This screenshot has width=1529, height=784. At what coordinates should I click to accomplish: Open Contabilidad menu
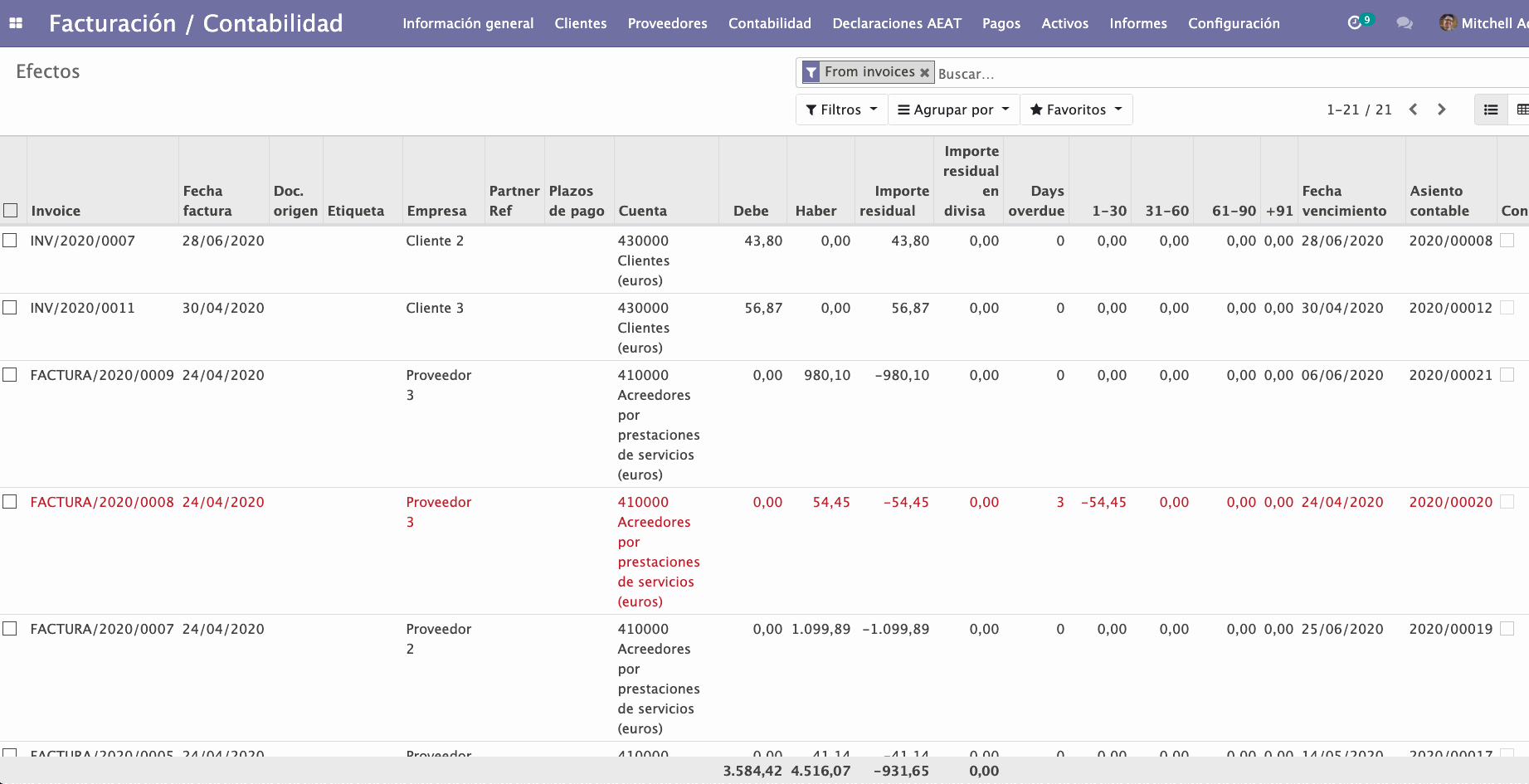point(770,23)
